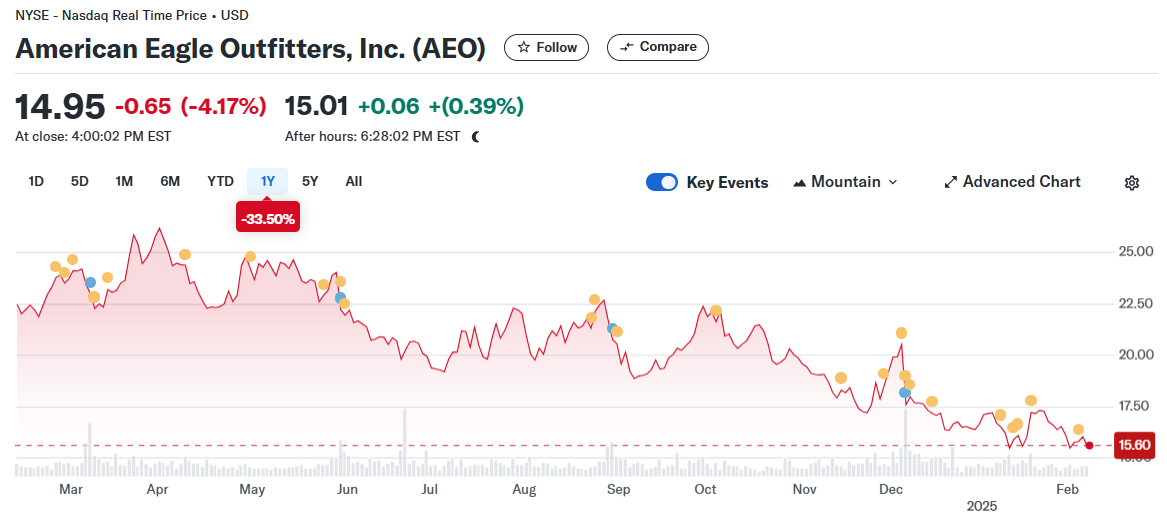Click the American Eagle Outfitters title
Viewport: 1167px width, 516px height.
point(250,48)
